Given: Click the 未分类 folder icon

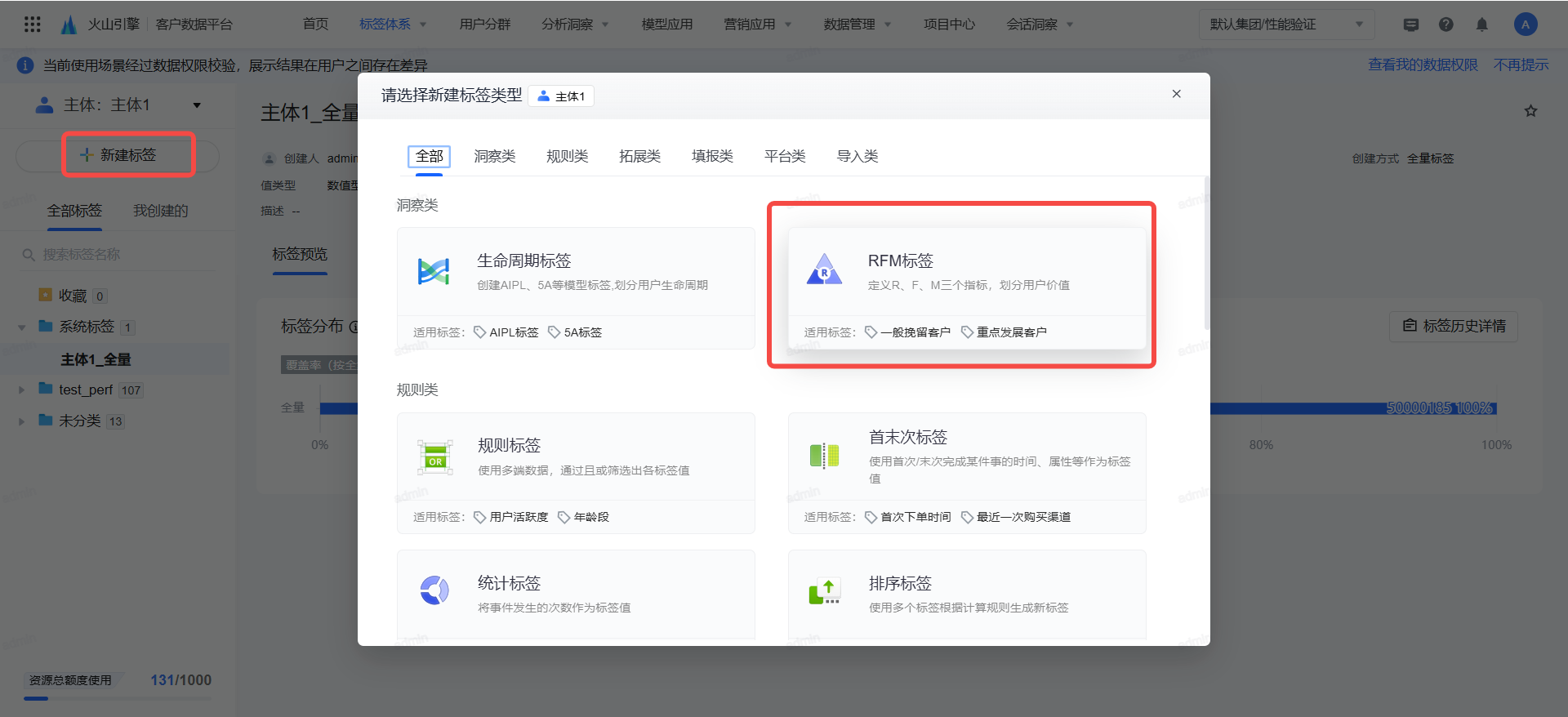Looking at the screenshot, I should (46, 420).
